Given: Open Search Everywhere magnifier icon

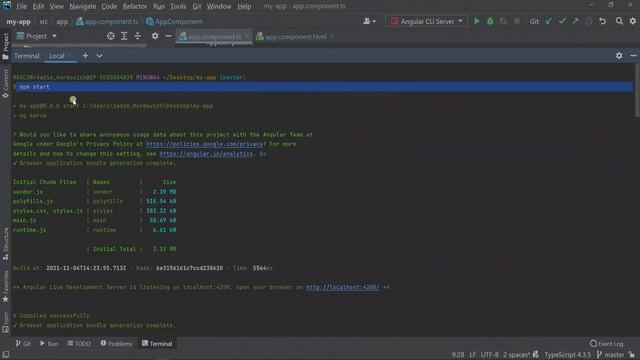Looking at the screenshot, I should point(619,21).
